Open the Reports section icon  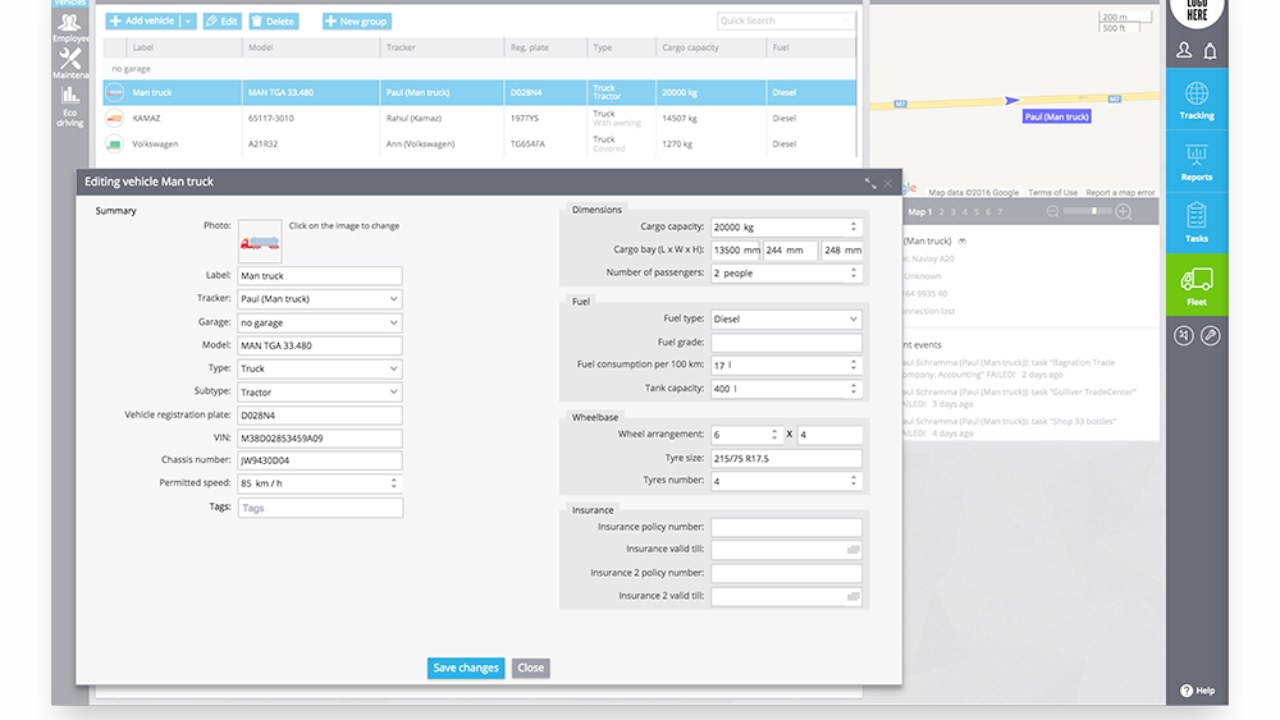(1196, 162)
